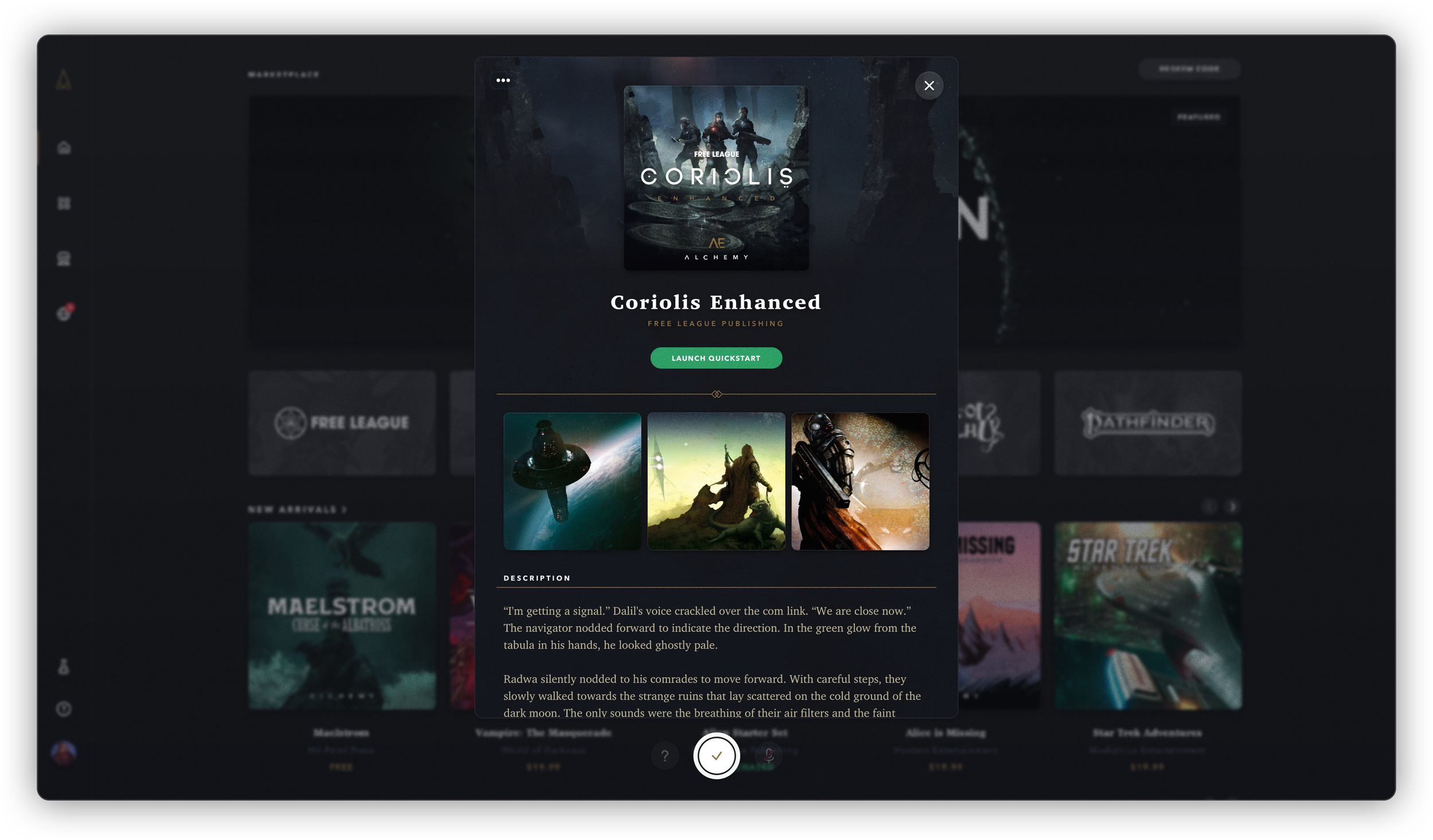Open the armored soldier artwork thumbnail
Screen dimensions: 1433x840
[x=860, y=481]
